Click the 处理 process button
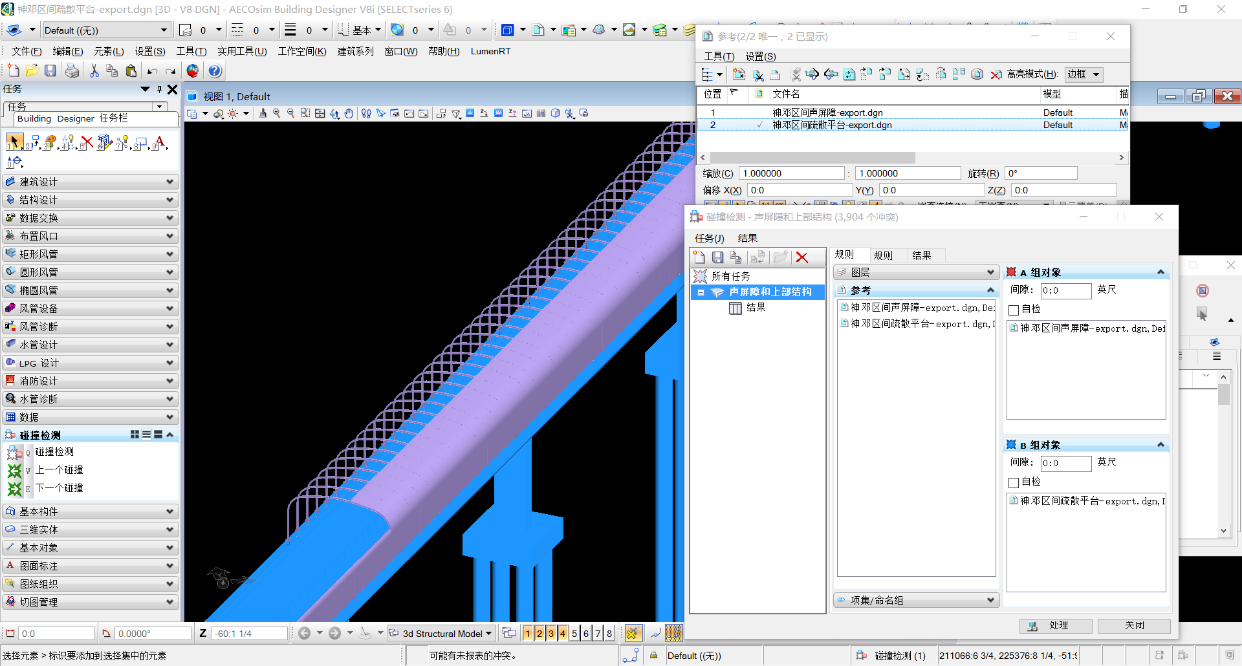Viewport: 1242px width, 666px height. (1056, 625)
